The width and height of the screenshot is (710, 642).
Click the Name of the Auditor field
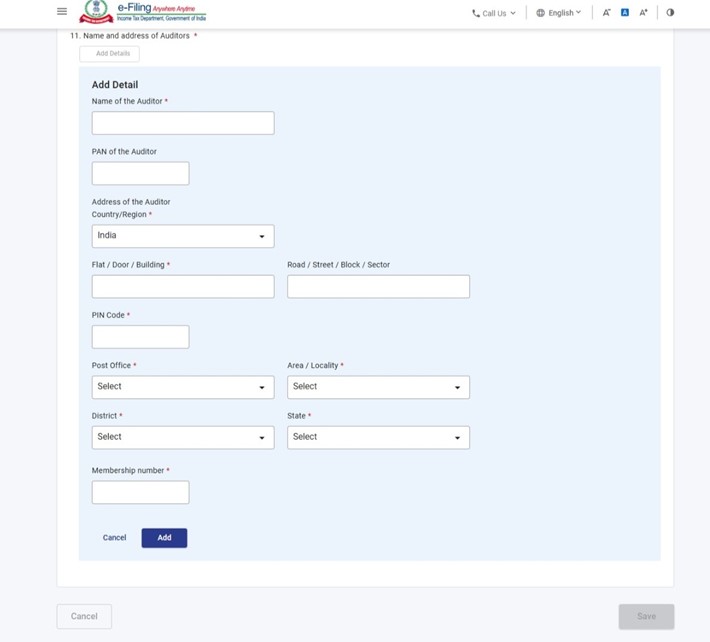click(182, 123)
